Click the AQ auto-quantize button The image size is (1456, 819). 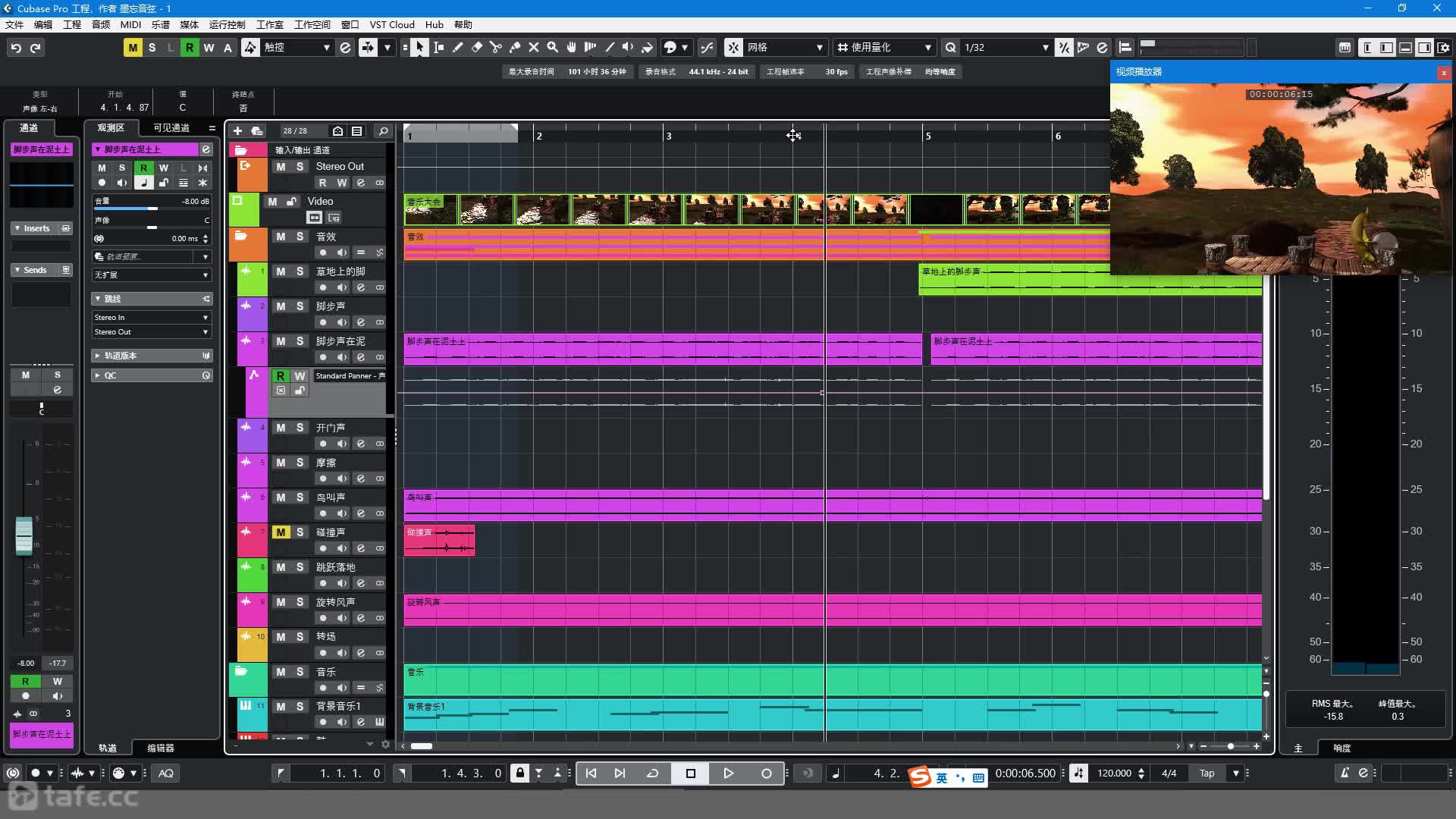(166, 773)
